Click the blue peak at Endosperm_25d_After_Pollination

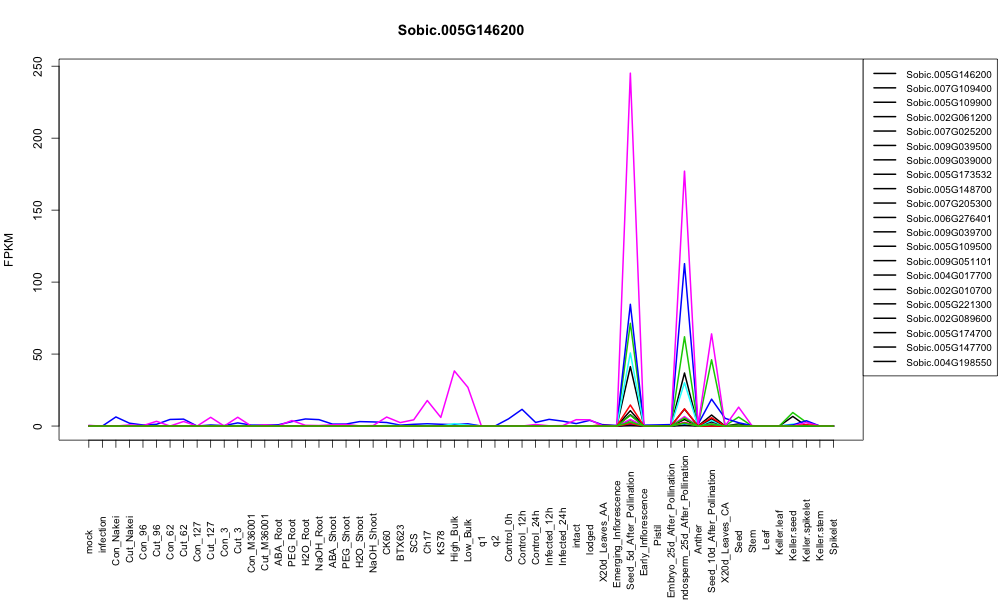point(684,264)
